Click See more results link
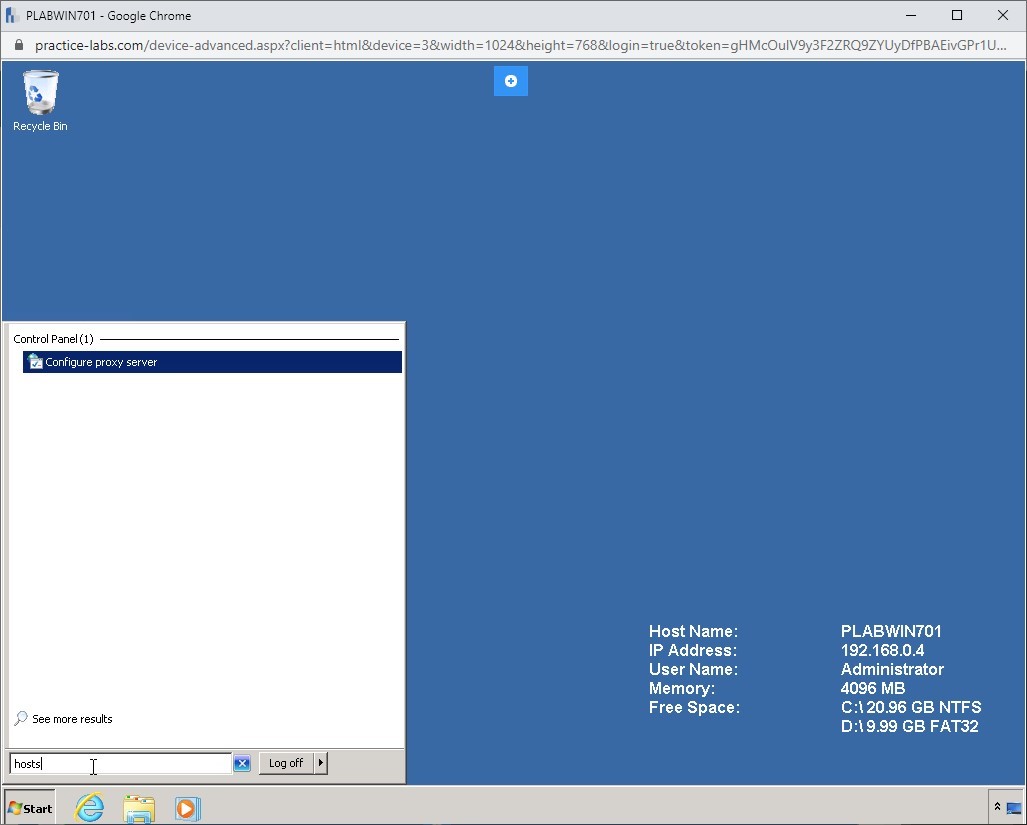 [x=72, y=719]
